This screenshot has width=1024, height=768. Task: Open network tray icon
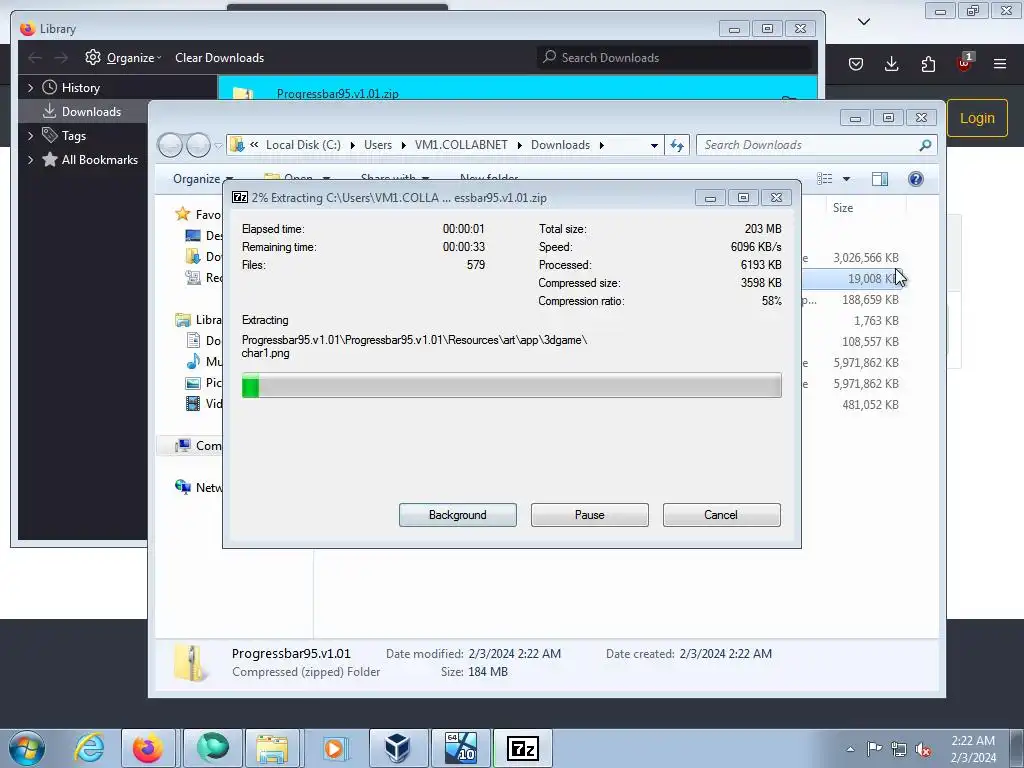899,749
